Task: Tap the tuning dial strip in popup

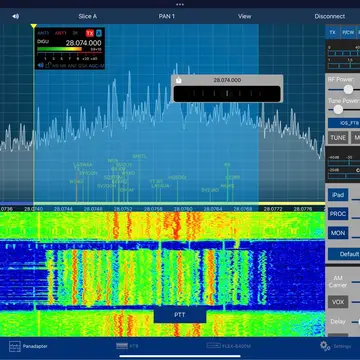Action: tap(227, 94)
